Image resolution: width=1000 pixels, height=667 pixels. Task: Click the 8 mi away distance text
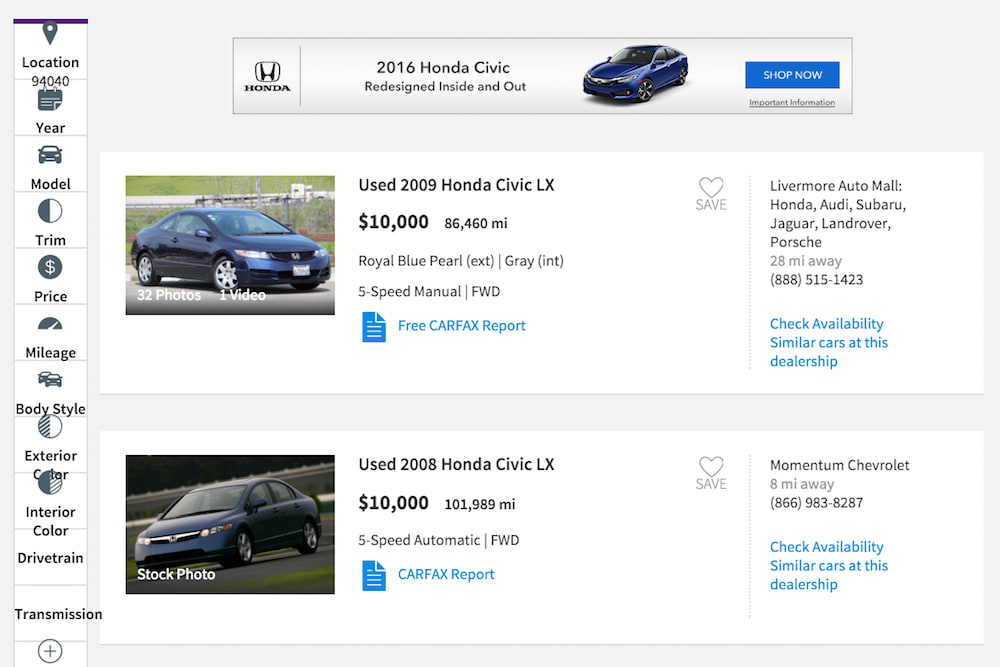(802, 485)
